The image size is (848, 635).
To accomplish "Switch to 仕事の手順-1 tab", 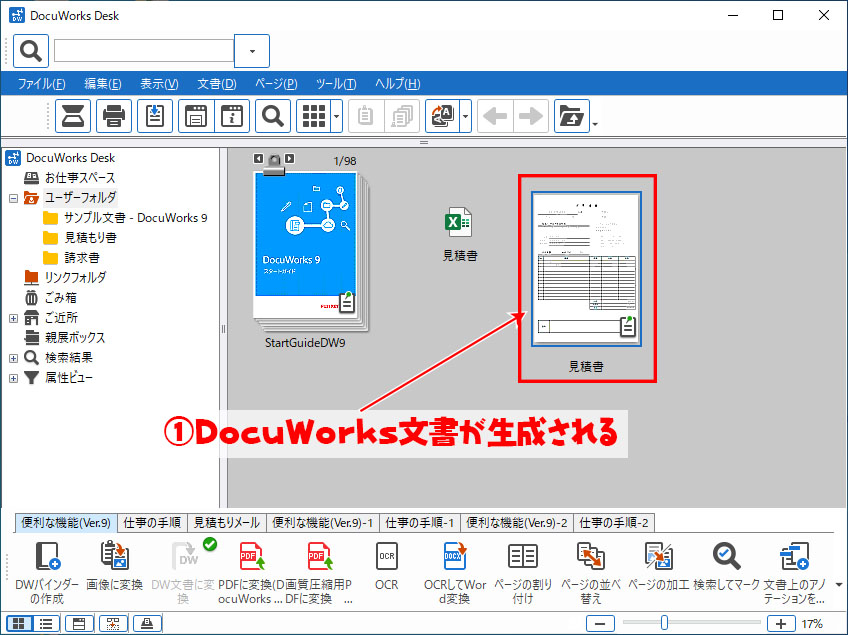I will [x=419, y=523].
